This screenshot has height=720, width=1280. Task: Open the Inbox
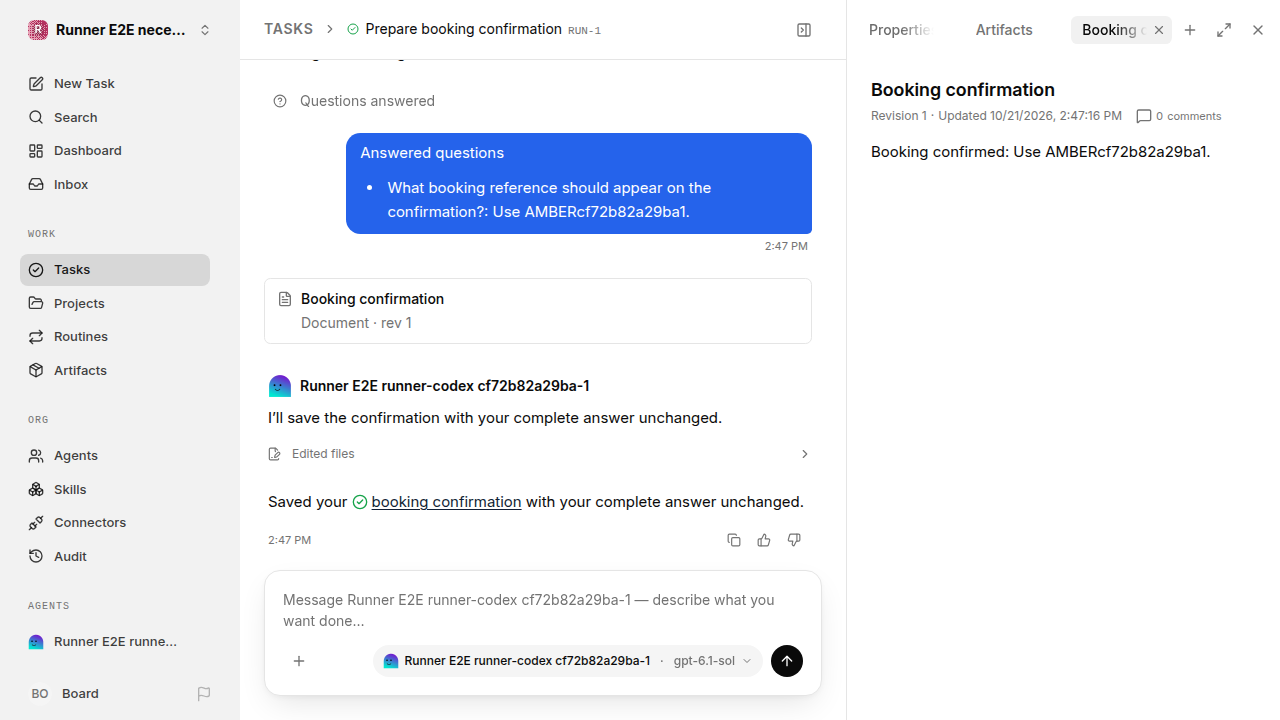pos(115,185)
